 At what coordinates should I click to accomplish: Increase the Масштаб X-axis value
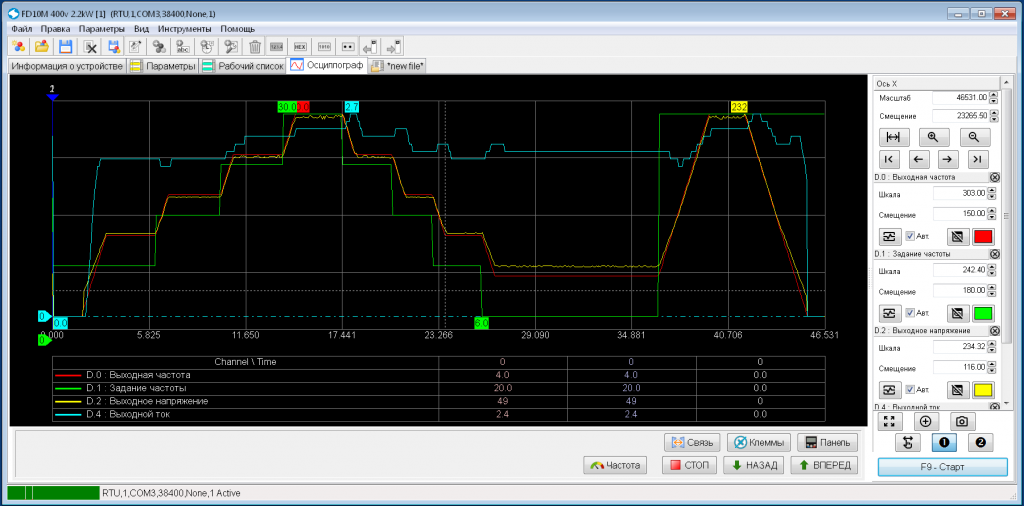tap(994, 94)
